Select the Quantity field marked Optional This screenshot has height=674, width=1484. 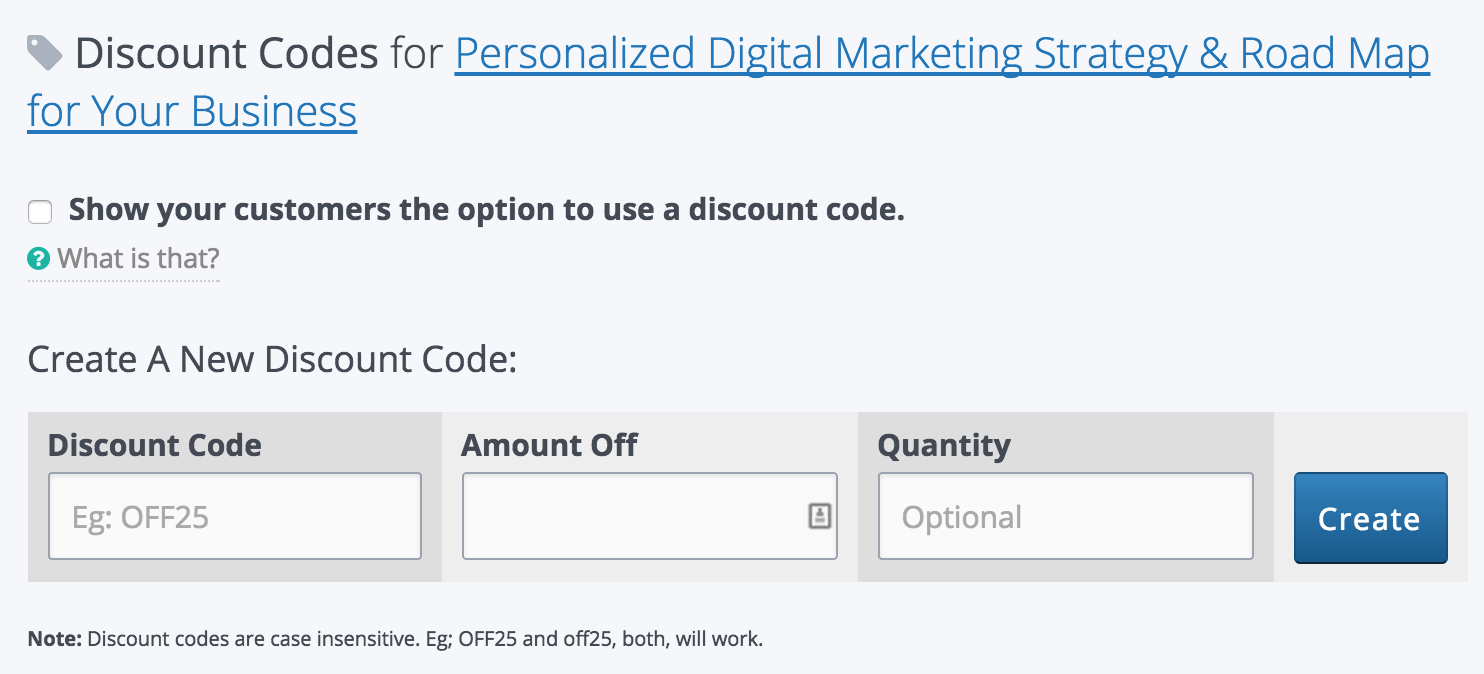(x=1065, y=516)
